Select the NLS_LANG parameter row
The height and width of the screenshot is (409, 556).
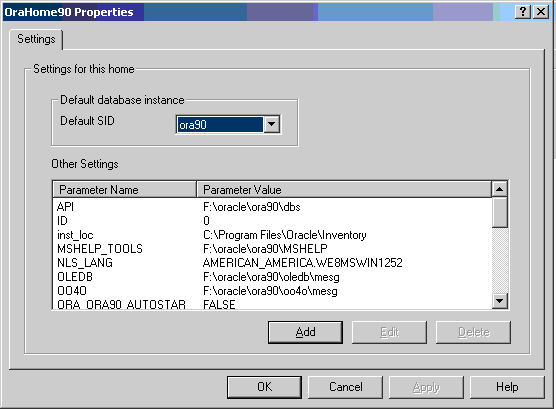tap(272, 262)
